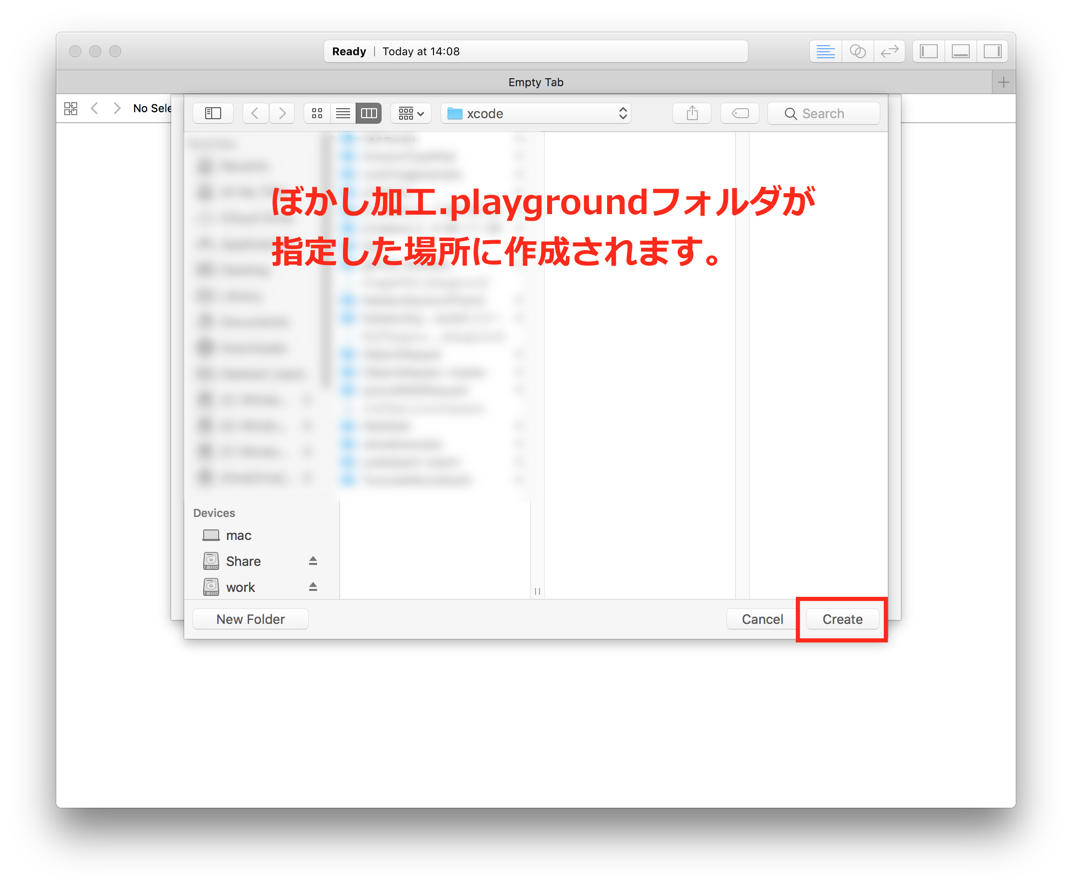Add a new tab in Xcode

[x=1003, y=82]
